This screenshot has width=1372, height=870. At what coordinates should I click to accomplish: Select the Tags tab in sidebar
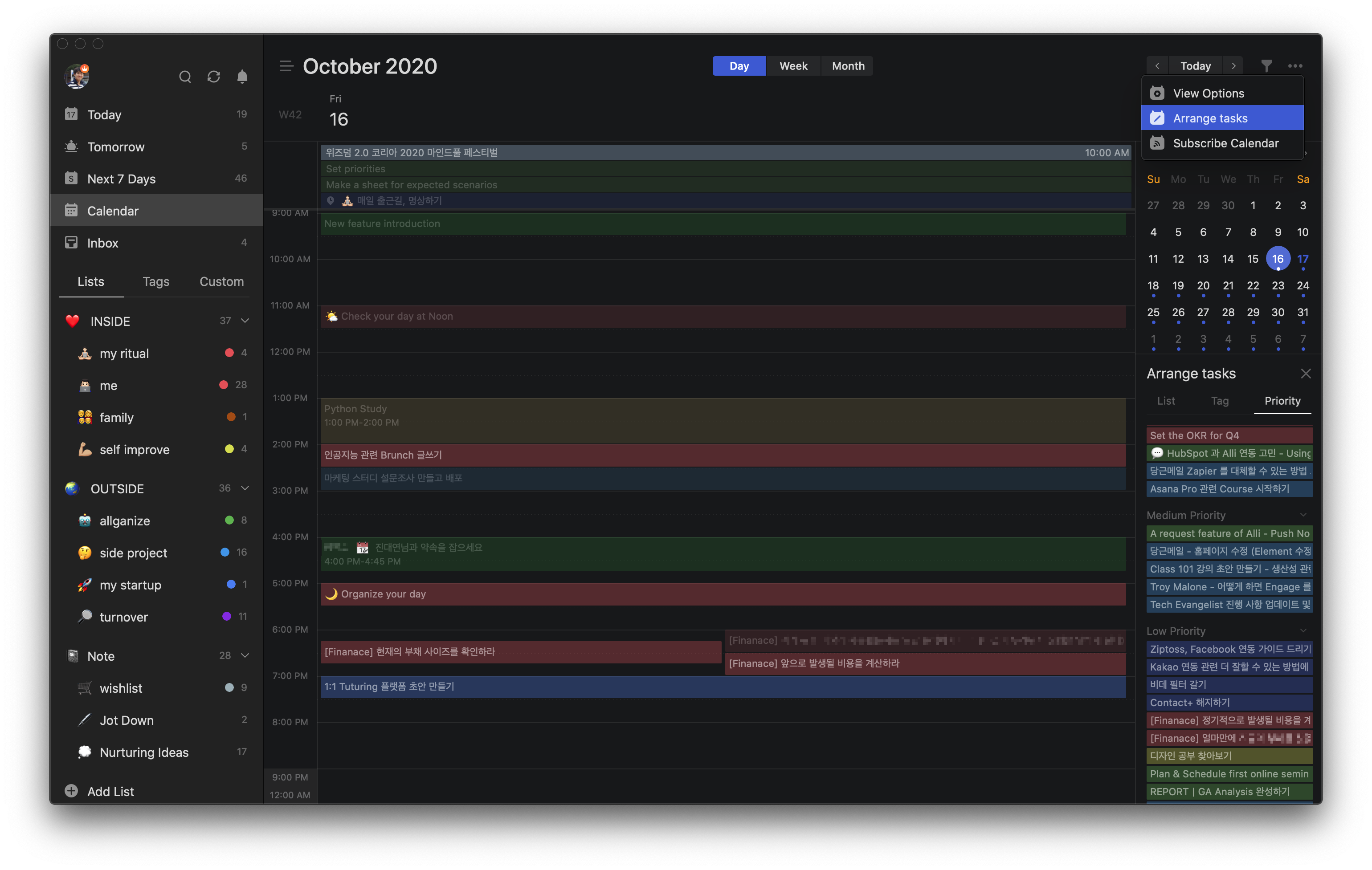[156, 281]
